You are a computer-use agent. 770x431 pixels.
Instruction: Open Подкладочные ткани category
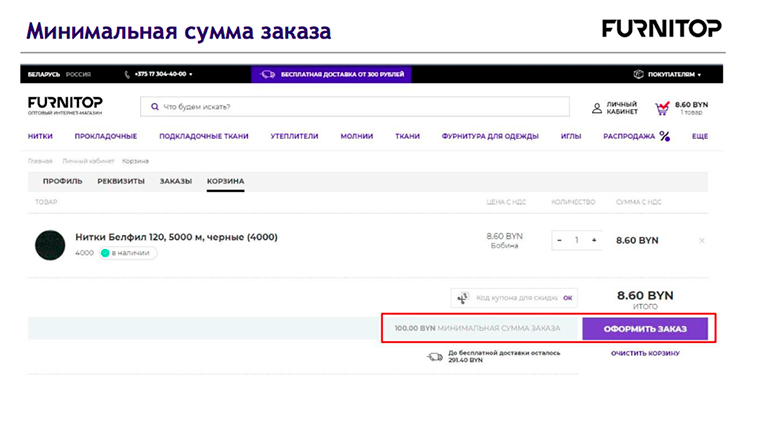tap(204, 136)
